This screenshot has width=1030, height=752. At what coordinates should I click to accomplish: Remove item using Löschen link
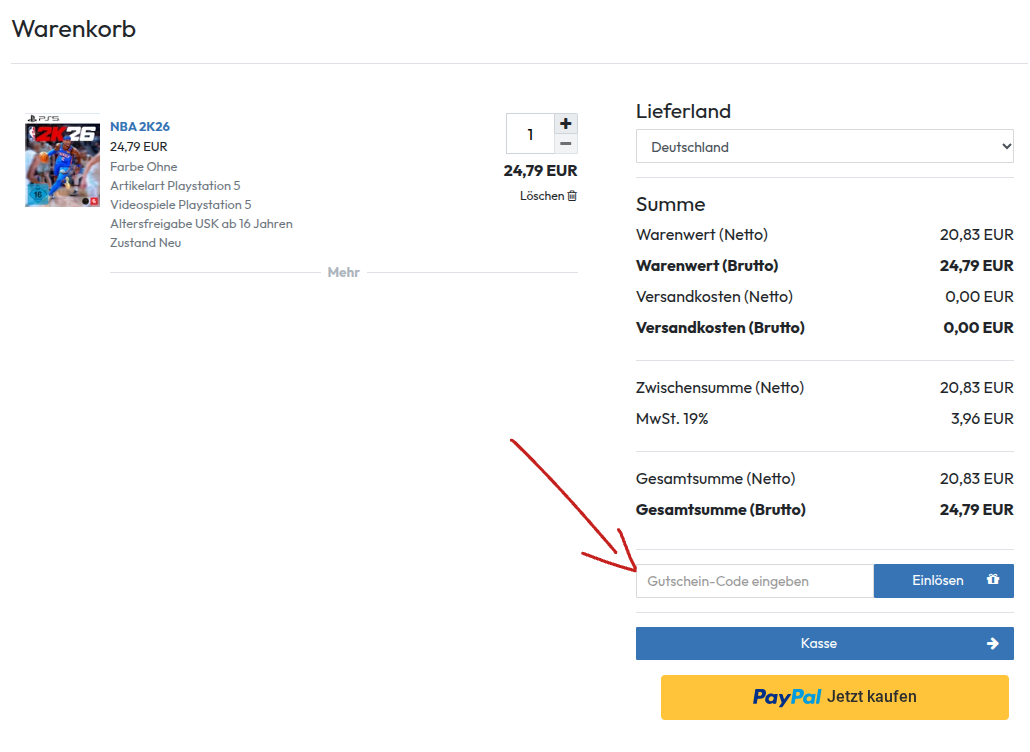[x=548, y=196]
